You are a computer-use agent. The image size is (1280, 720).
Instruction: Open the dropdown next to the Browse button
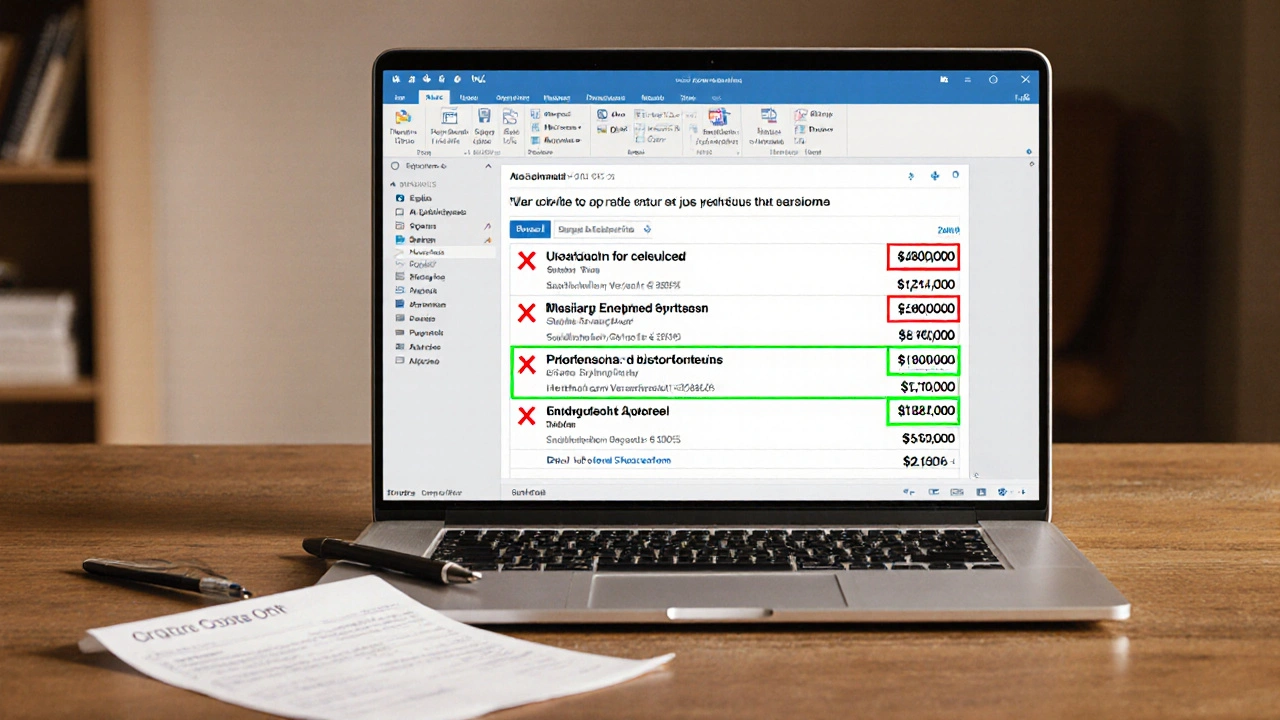[646, 229]
